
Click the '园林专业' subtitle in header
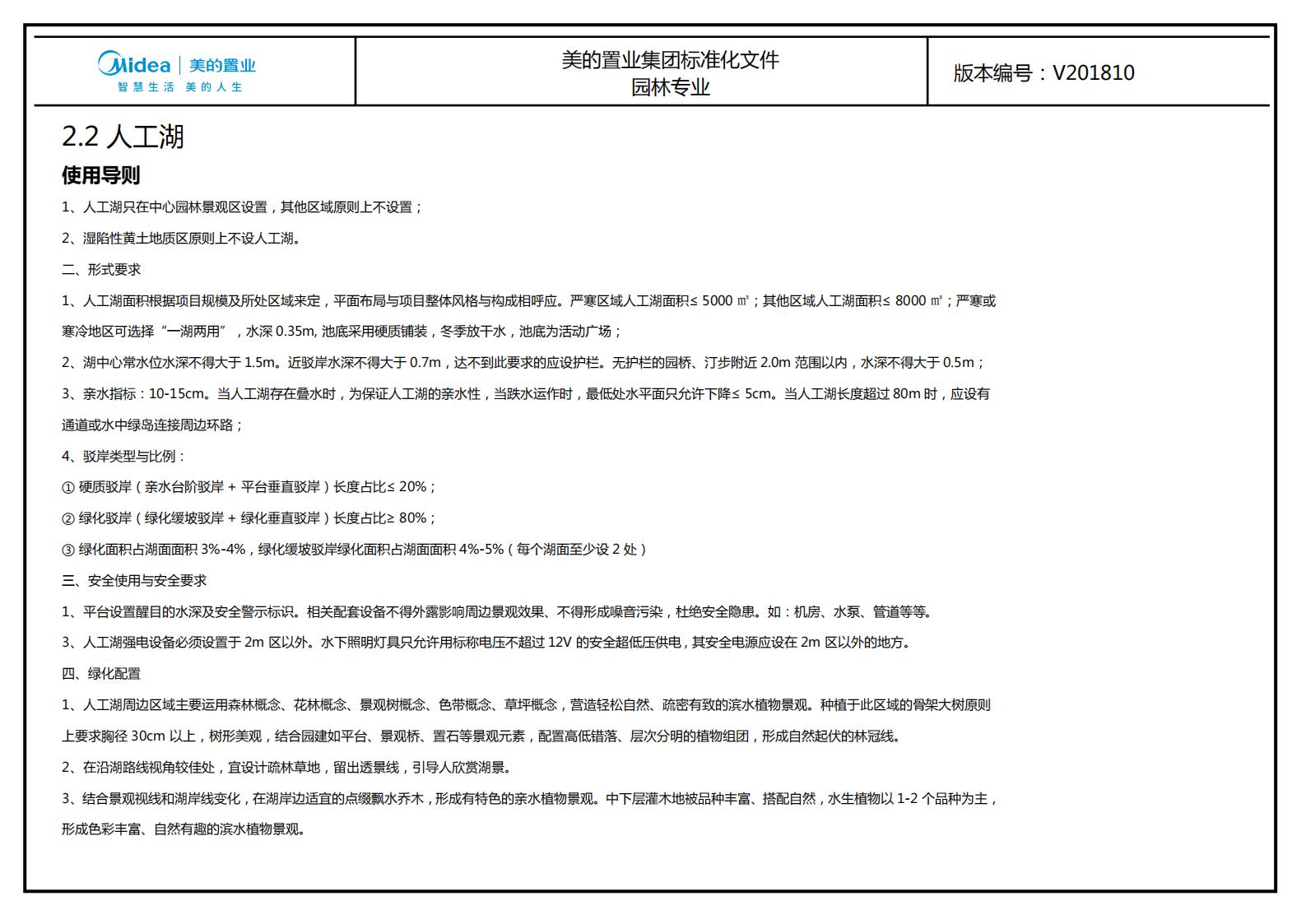click(x=670, y=87)
